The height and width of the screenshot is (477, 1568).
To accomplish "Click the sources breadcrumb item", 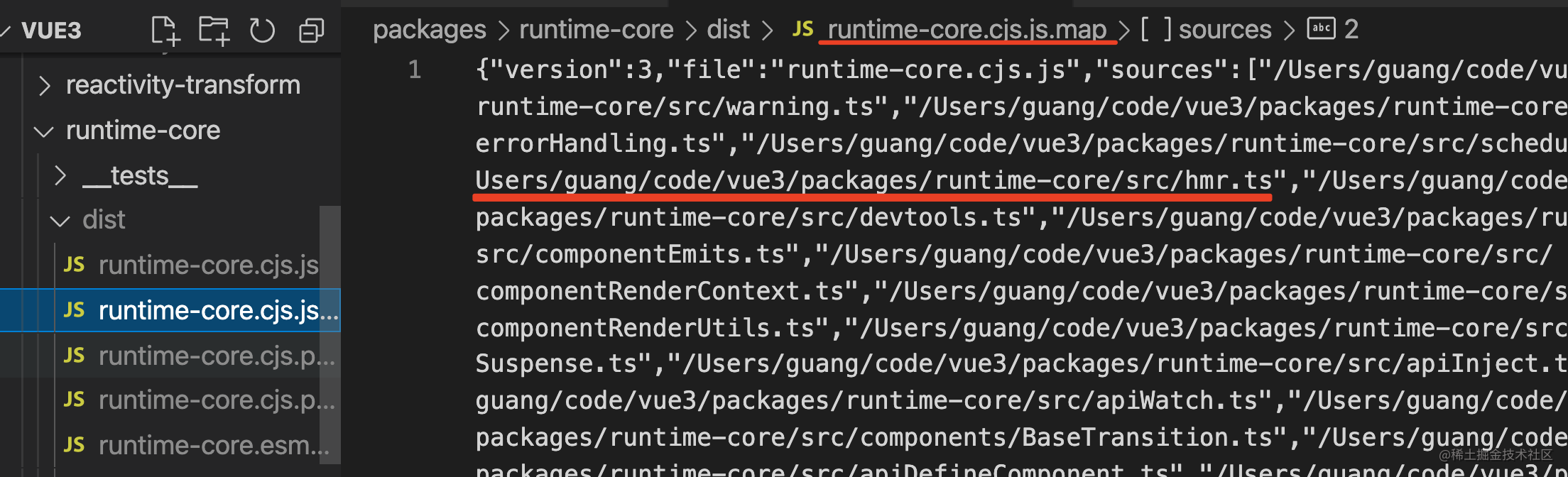I will pyautogui.click(x=1224, y=29).
